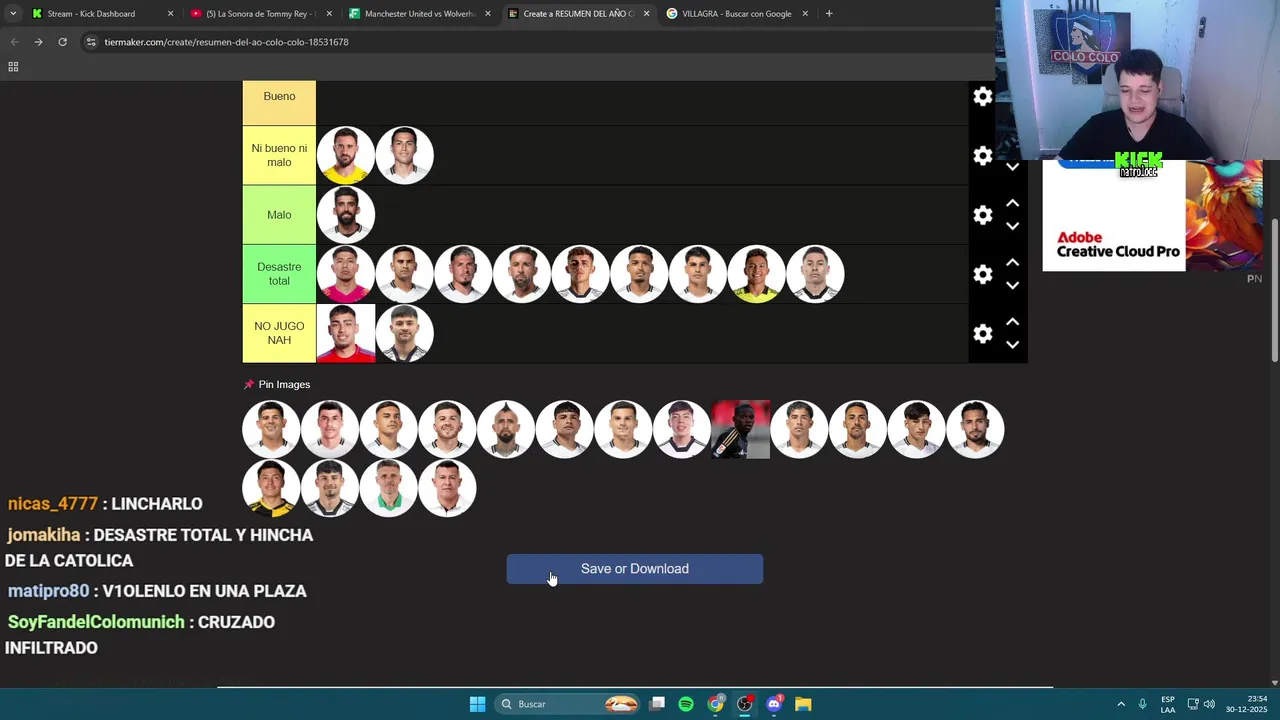This screenshot has width=1280, height=720.
Task: Select yellow-kit player in Ni bueno ni malo row
Action: pyautogui.click(x=346, y=155)
